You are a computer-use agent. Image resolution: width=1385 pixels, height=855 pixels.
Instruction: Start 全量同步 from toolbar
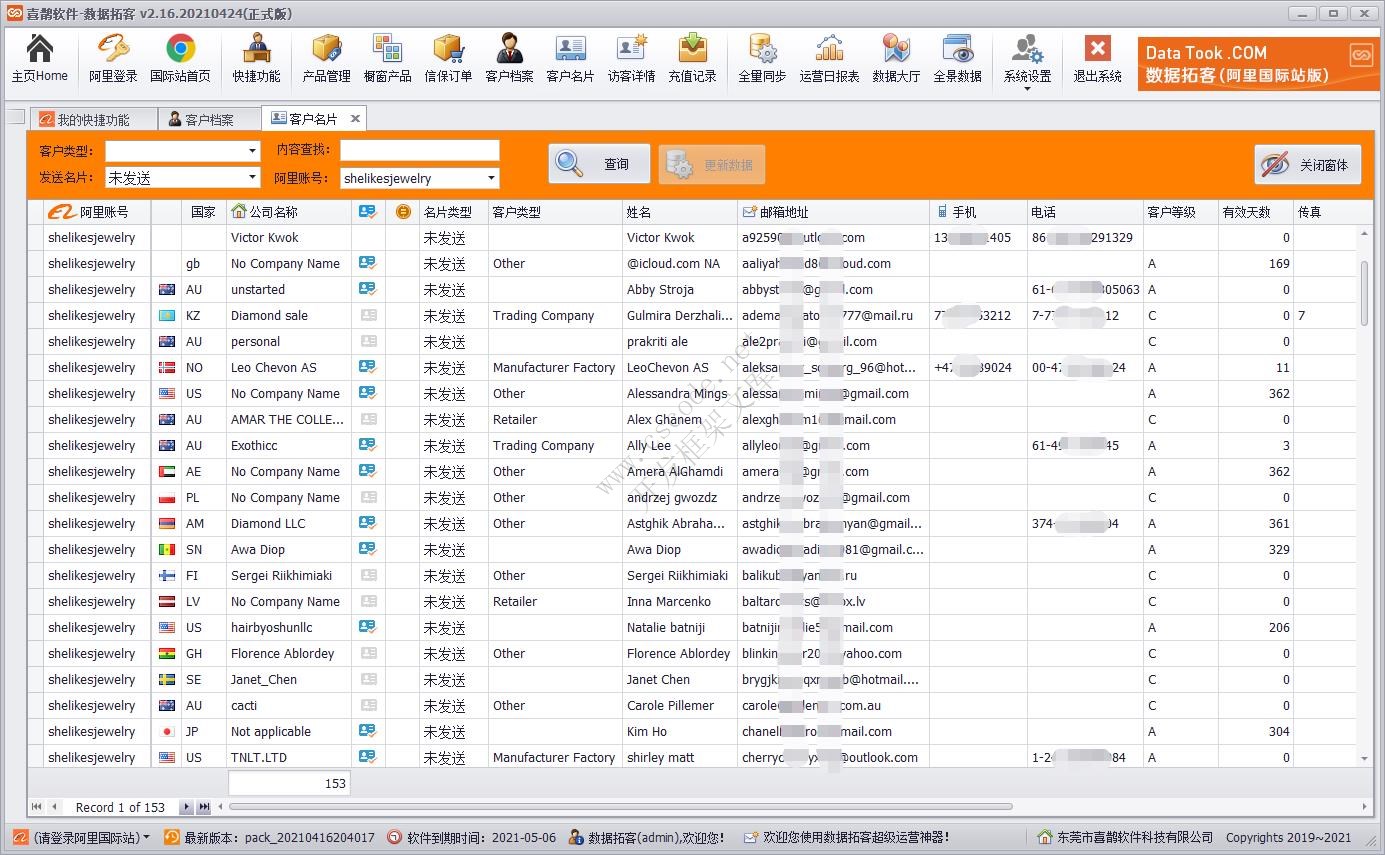[x=762, y=59]
